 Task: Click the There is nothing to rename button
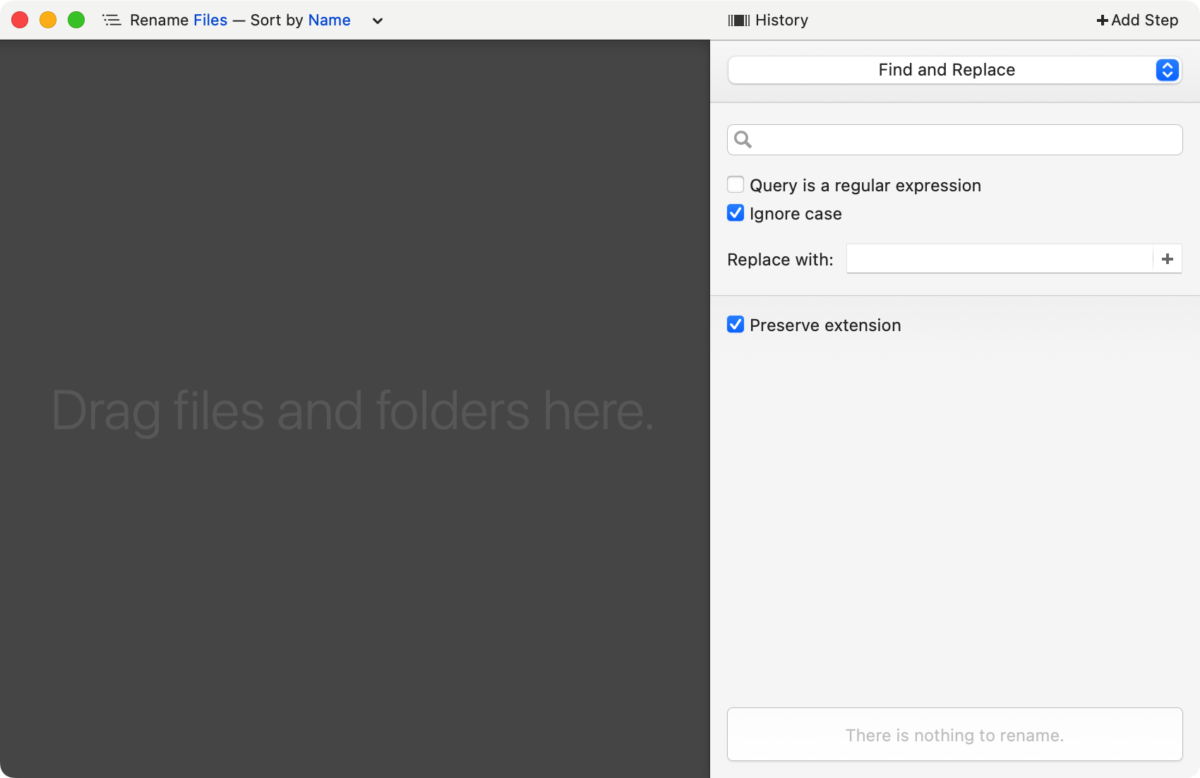pyautogui.click(x=955, y=735)
